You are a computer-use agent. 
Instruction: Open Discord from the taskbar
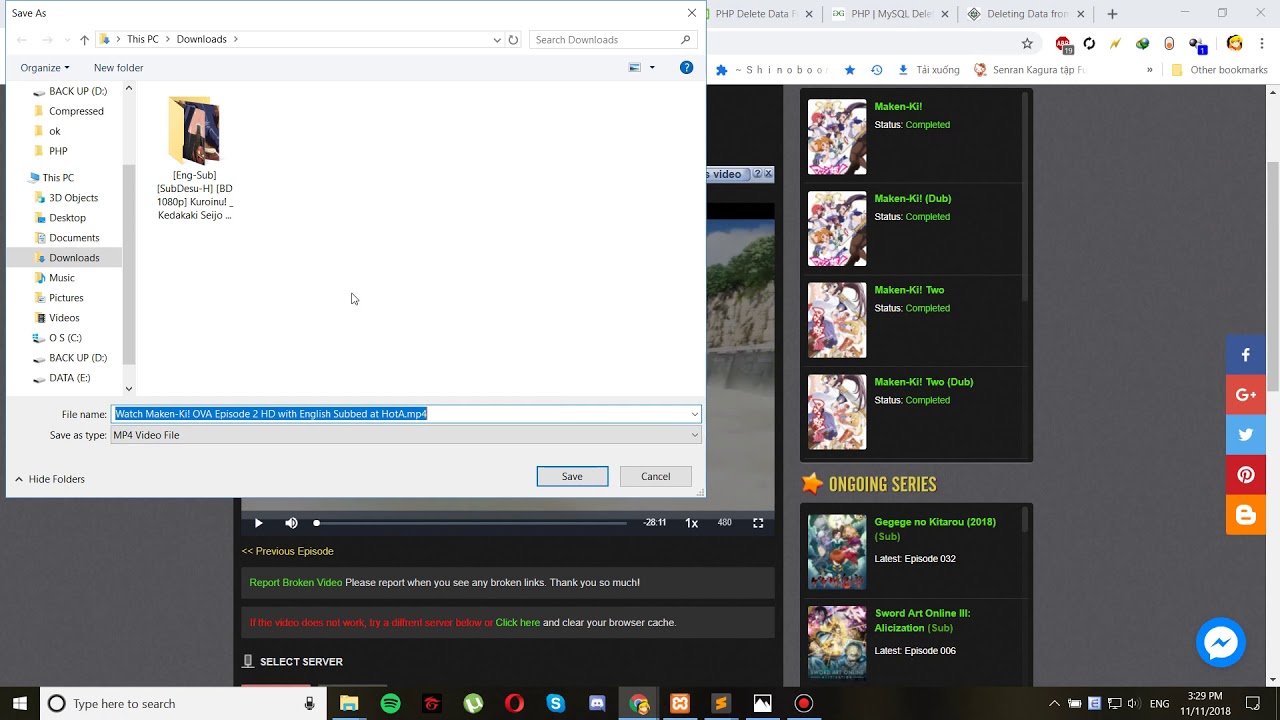tap(597, 704)
